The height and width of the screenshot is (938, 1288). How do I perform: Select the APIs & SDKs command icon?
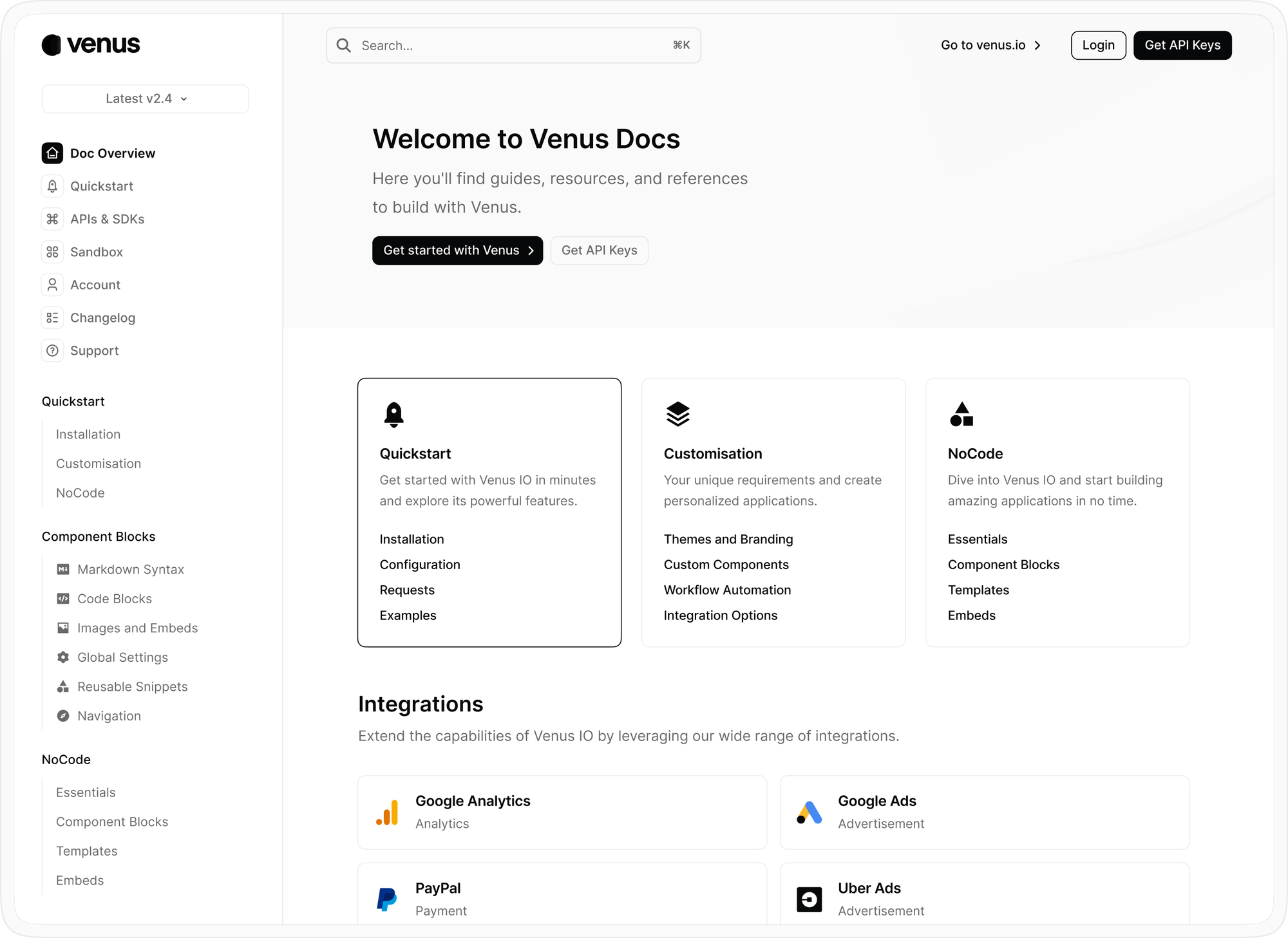coord(52,219)
